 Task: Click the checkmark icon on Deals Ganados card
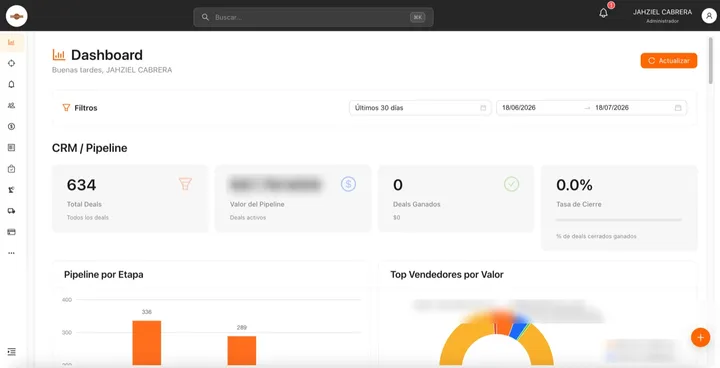511,184
